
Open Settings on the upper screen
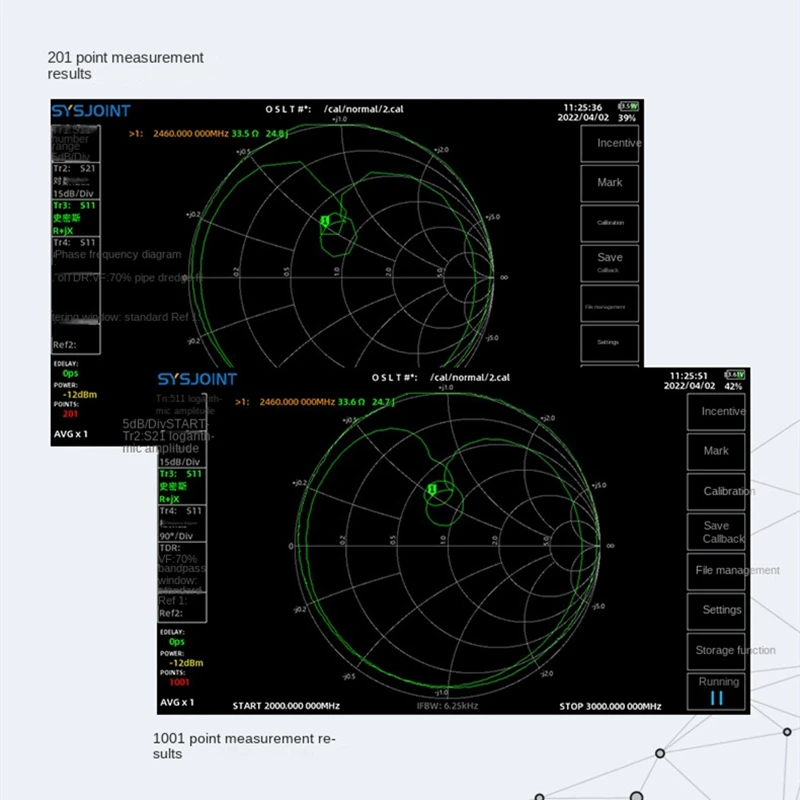pos(610,343)
